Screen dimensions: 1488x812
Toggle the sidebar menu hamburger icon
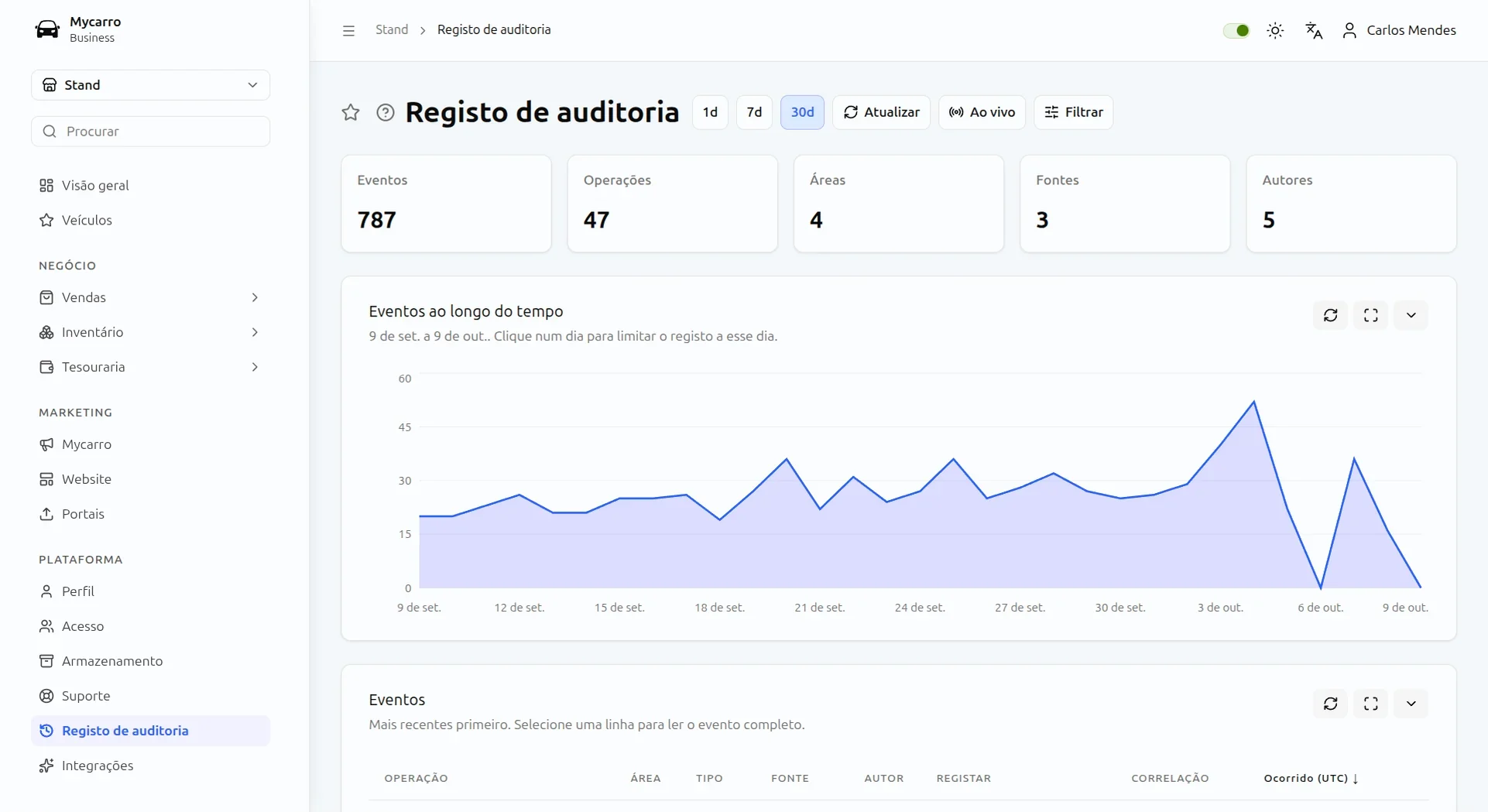pos(348,30)
